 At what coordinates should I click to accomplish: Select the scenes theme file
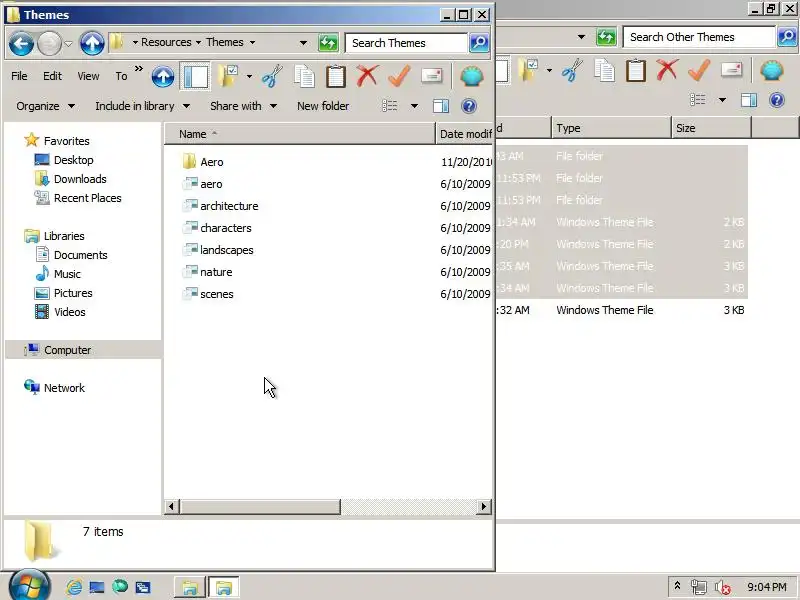[x=216, y=294]
